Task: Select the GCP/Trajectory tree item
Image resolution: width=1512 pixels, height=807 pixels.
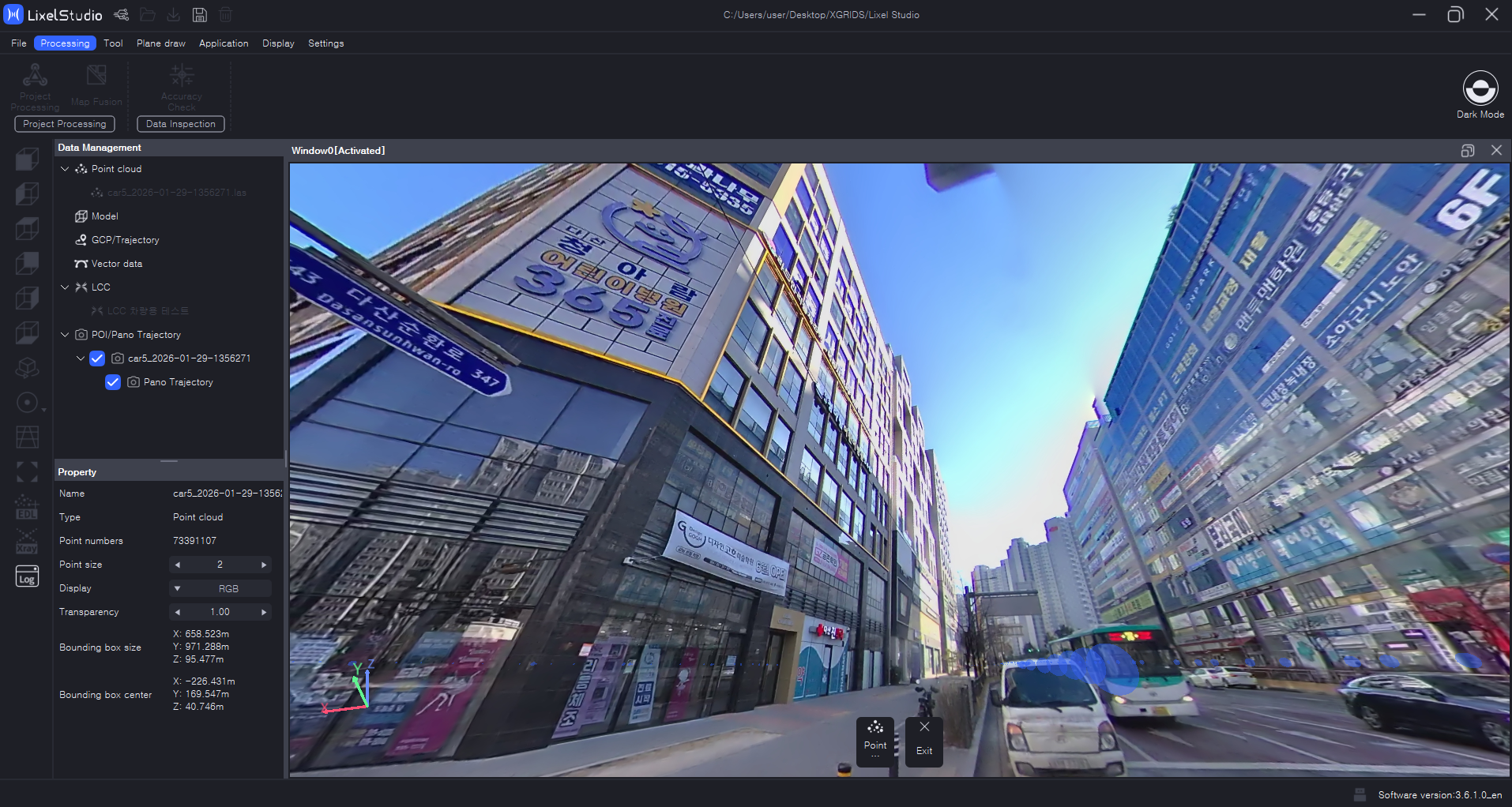Action: (x=126, y=240)
